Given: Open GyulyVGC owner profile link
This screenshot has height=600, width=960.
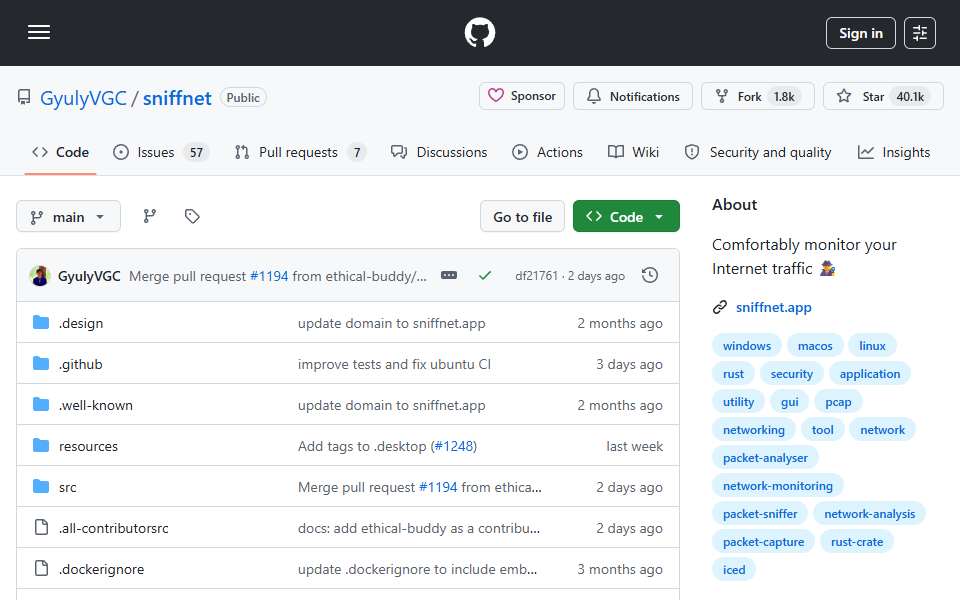Looking at the screenshot, I should tap(83, 98).
